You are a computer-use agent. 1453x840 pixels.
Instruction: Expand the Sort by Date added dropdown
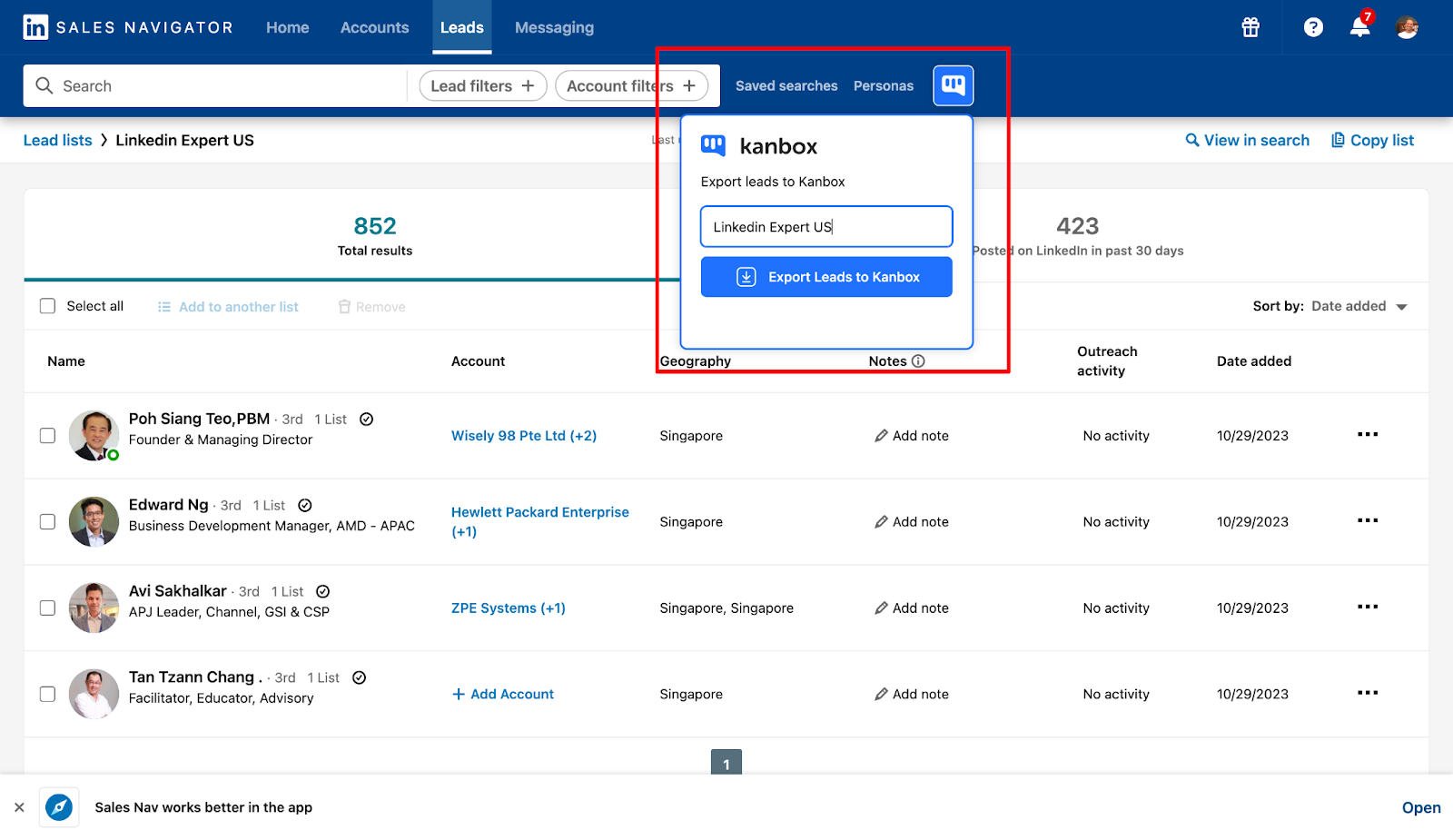coord(1359,306)
